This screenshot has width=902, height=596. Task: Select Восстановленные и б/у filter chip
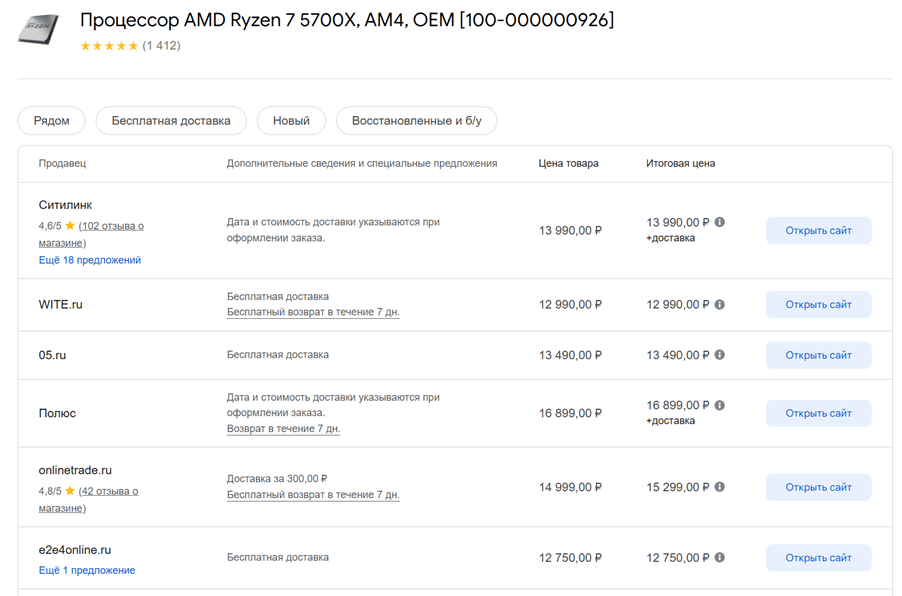(416, 121)
